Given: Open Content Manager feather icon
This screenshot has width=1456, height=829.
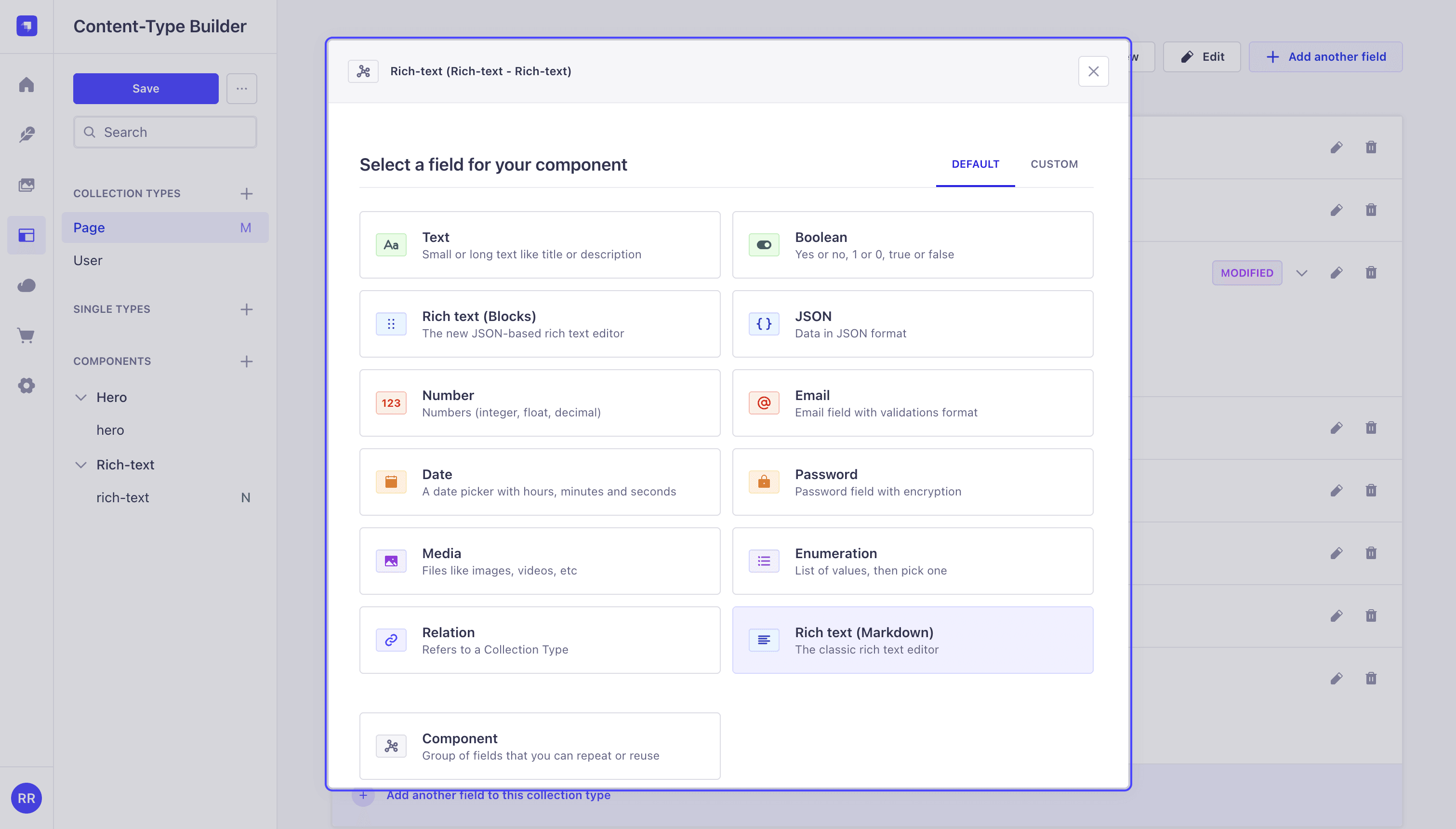Looking at the screenshot, I should pos(27,135).
